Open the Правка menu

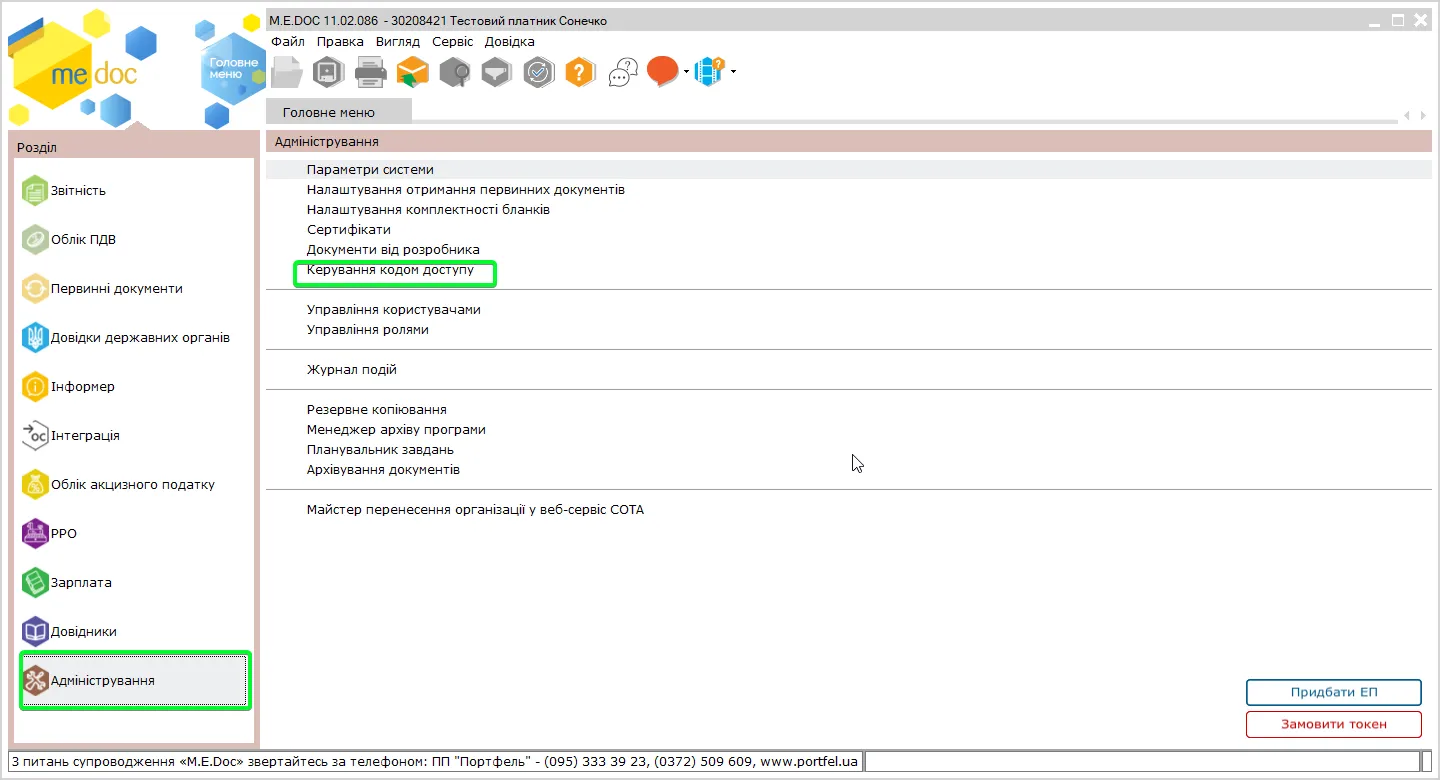(x=340, y=42)
